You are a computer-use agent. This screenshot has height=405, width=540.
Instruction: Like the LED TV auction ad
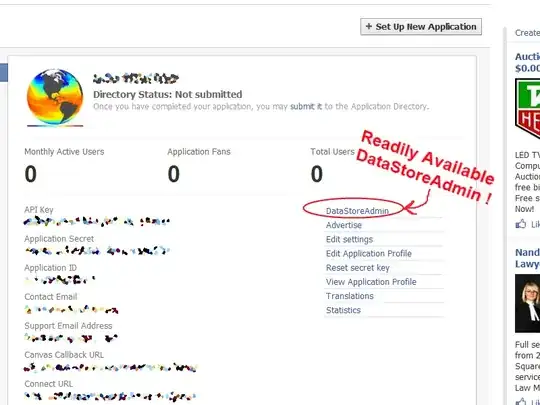(528, 225)
